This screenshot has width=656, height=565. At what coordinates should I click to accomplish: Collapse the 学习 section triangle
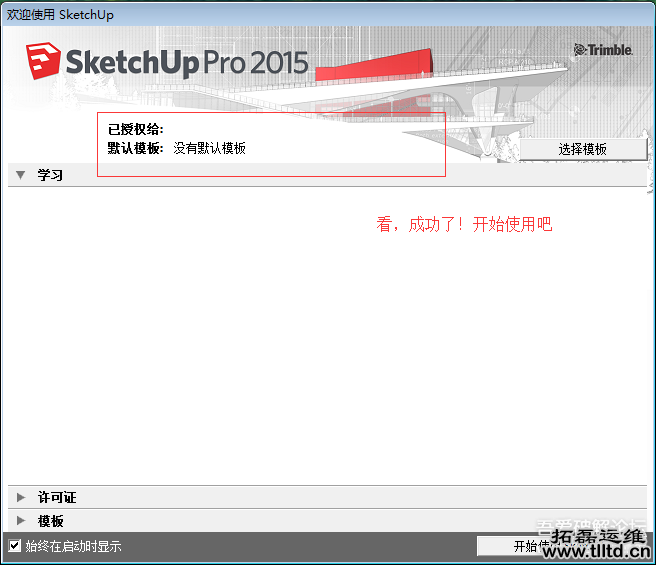pyautogui.click(x=20, y=175)
